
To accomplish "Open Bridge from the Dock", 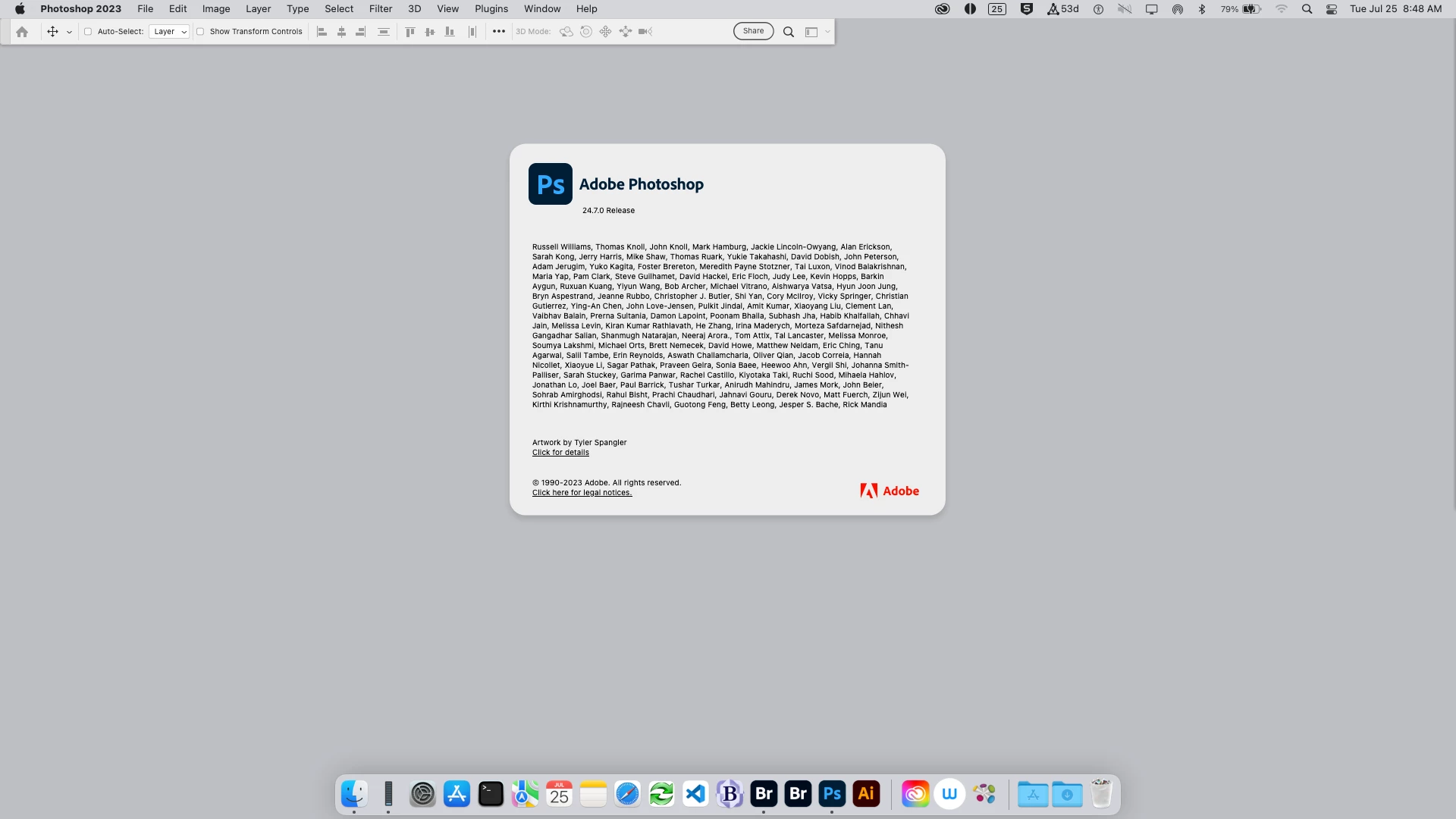I will coord(764,794).
